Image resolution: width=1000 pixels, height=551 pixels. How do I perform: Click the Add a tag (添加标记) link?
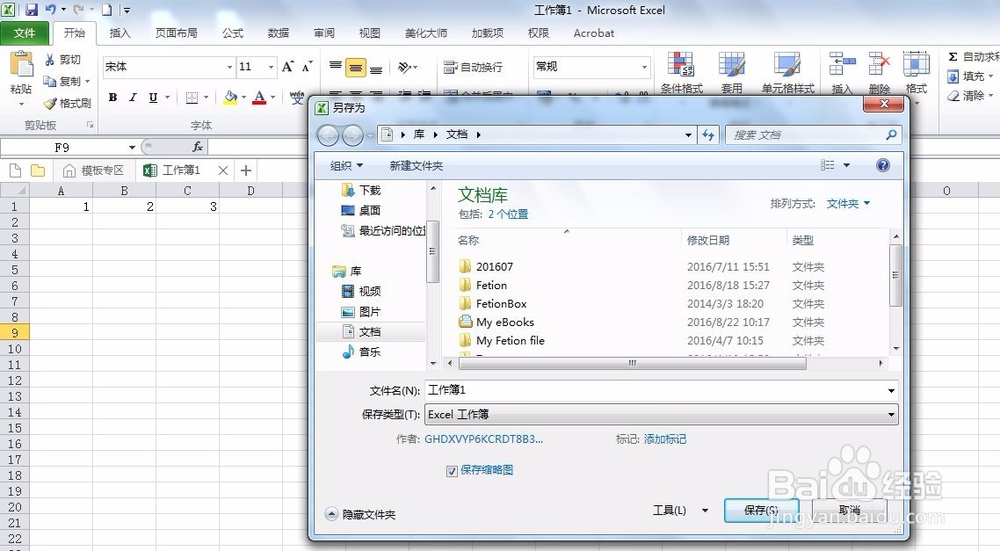tap(665, 439)
